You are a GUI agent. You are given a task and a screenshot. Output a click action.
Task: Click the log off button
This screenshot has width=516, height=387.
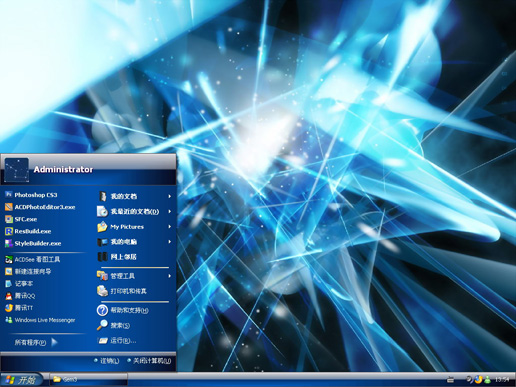coord(107,361)
